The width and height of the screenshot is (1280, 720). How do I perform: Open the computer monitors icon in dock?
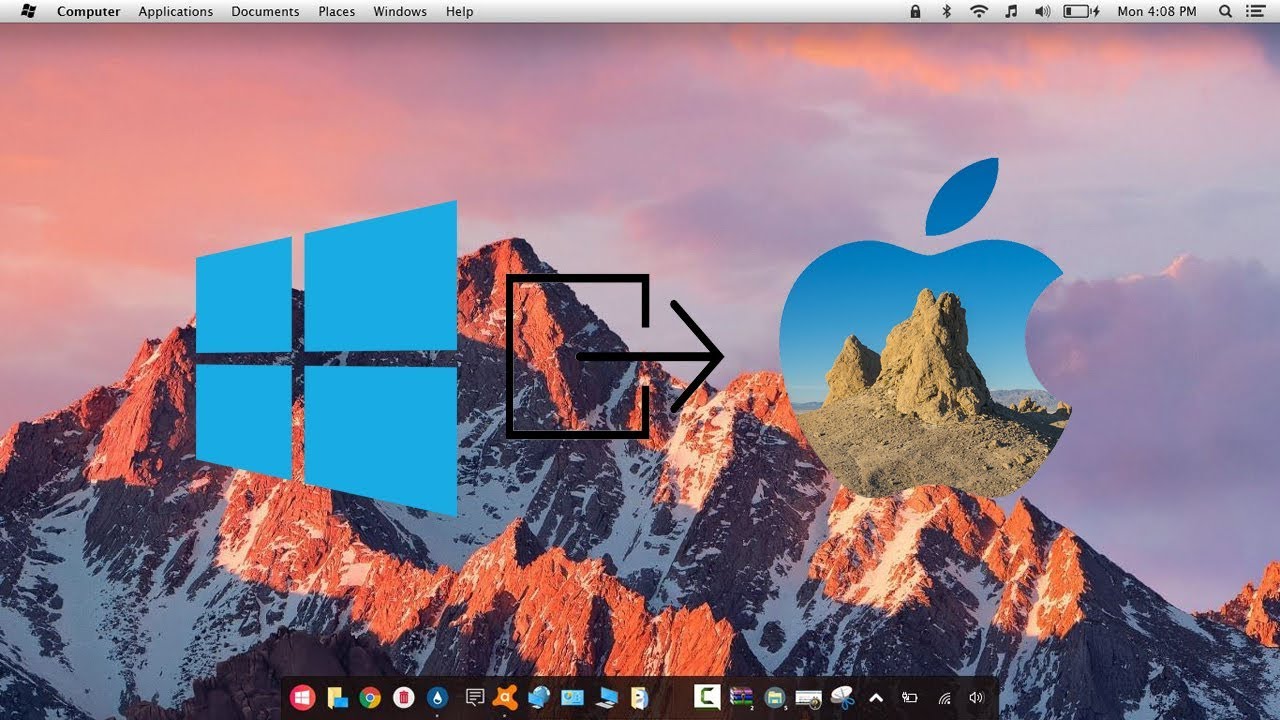pos(606,697)
